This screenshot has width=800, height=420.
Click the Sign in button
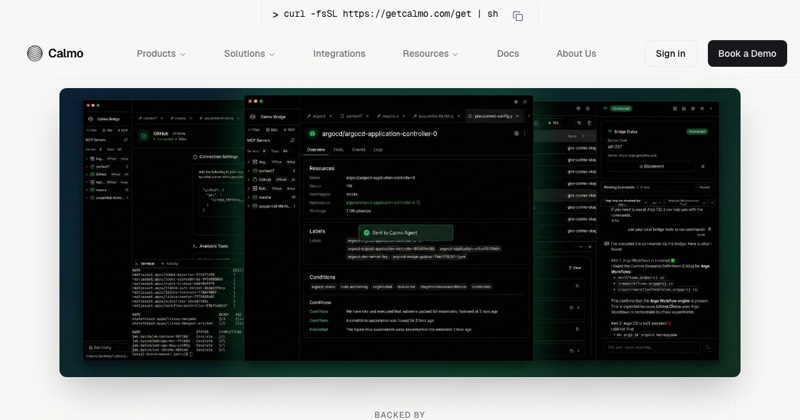click(x=670, y=54)
